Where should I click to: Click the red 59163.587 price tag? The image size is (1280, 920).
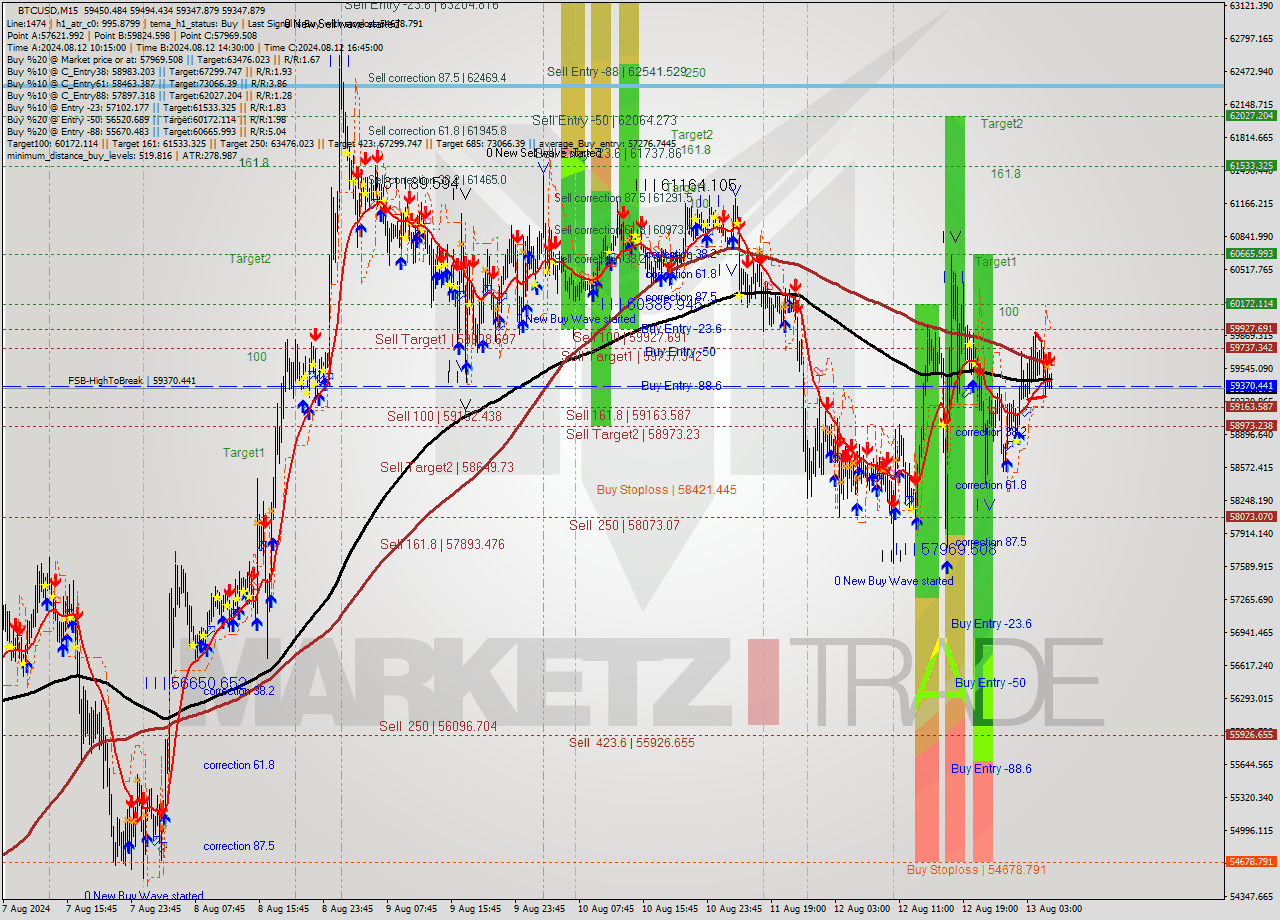pyautogui.click(x=1251, y=406)
